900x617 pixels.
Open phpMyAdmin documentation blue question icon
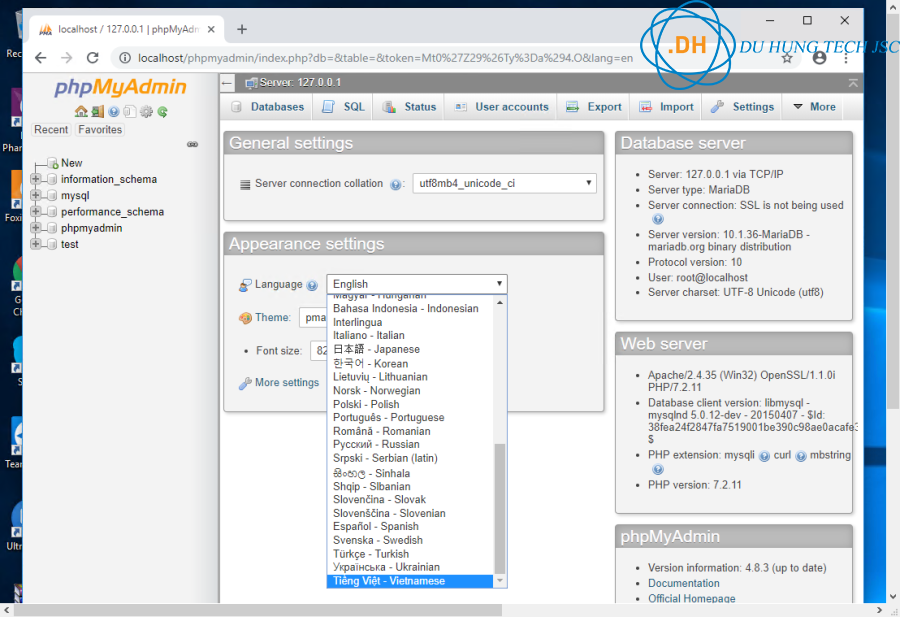114,112
